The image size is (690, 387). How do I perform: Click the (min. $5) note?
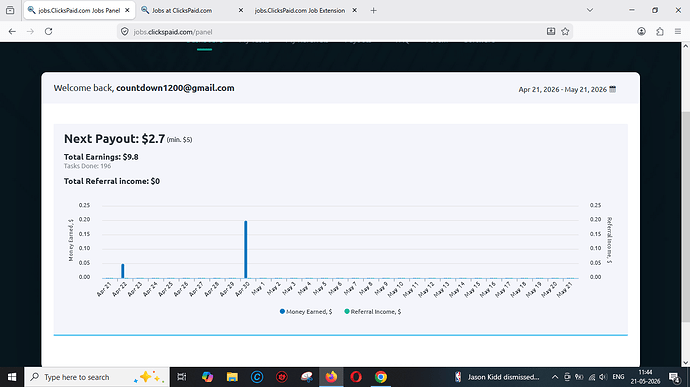pyautogui.click(x=180, y=140)
